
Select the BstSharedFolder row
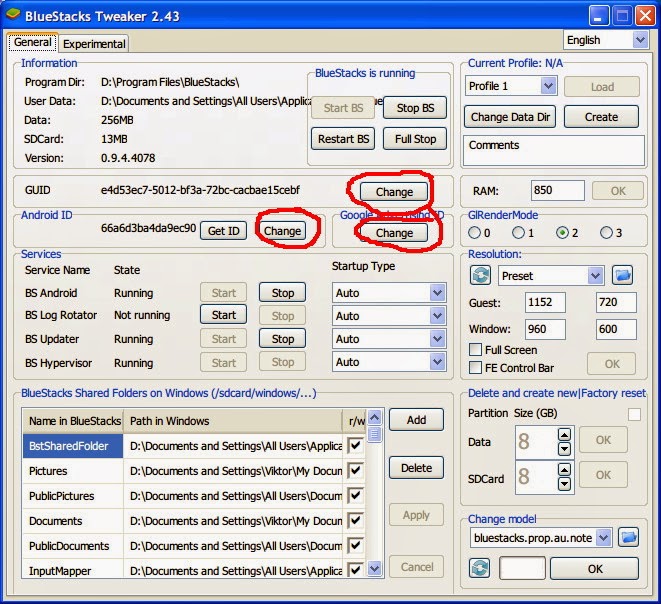(x=194, y=446)
